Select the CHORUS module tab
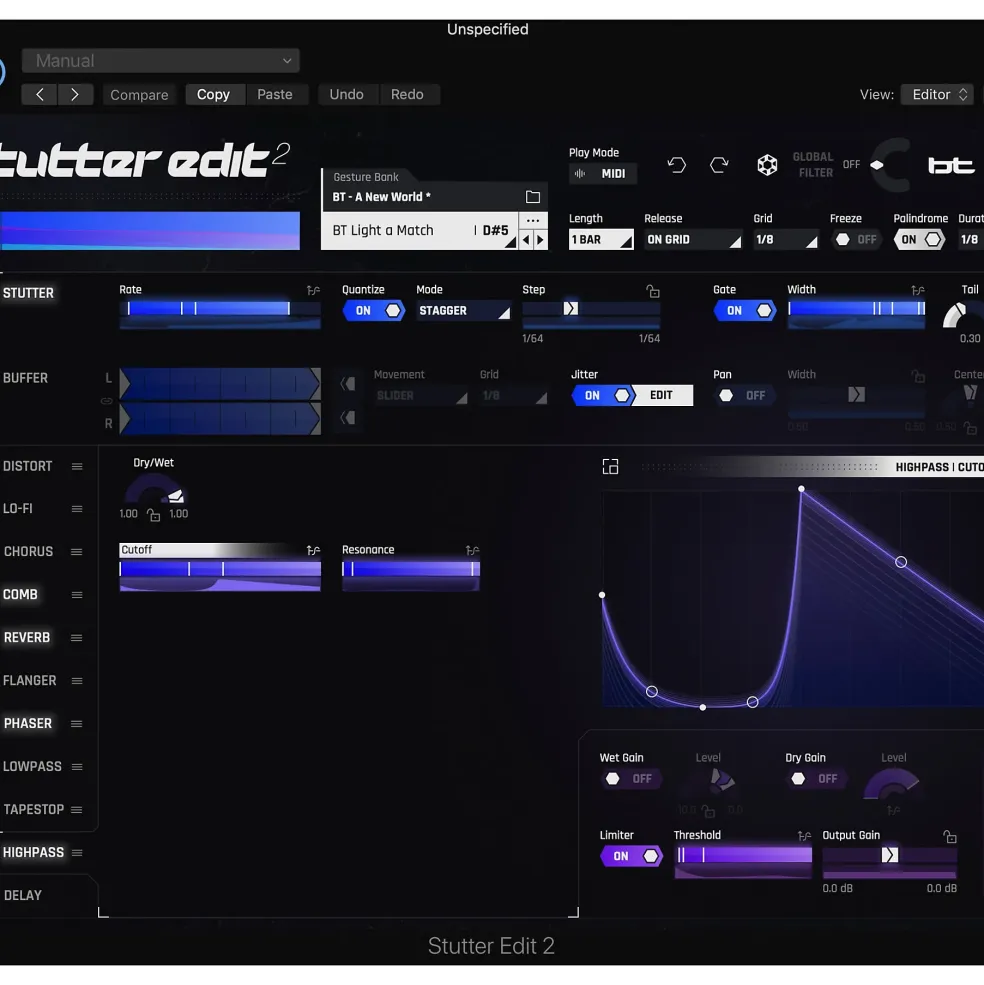 [x=28, y=552]
